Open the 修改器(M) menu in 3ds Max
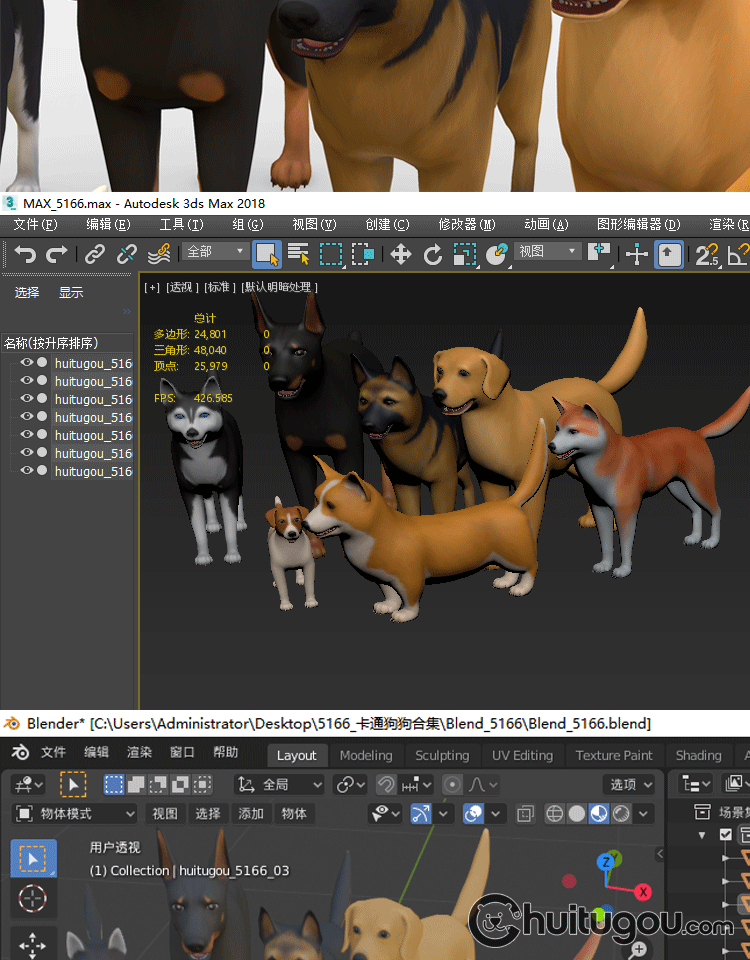 466,225
